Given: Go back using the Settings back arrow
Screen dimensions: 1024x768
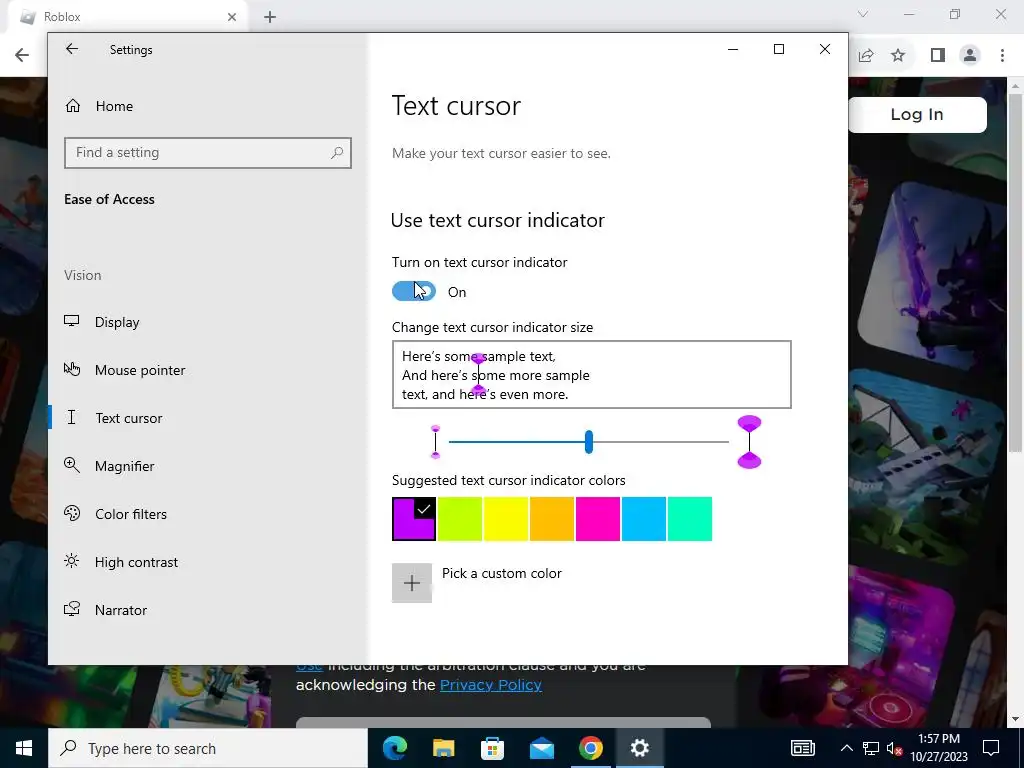Looking at the screenshot, I should tap(72, 49).
